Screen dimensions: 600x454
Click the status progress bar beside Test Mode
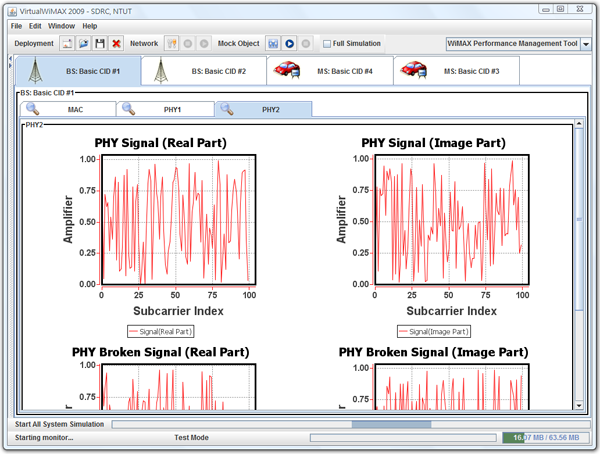pos(403,438)
